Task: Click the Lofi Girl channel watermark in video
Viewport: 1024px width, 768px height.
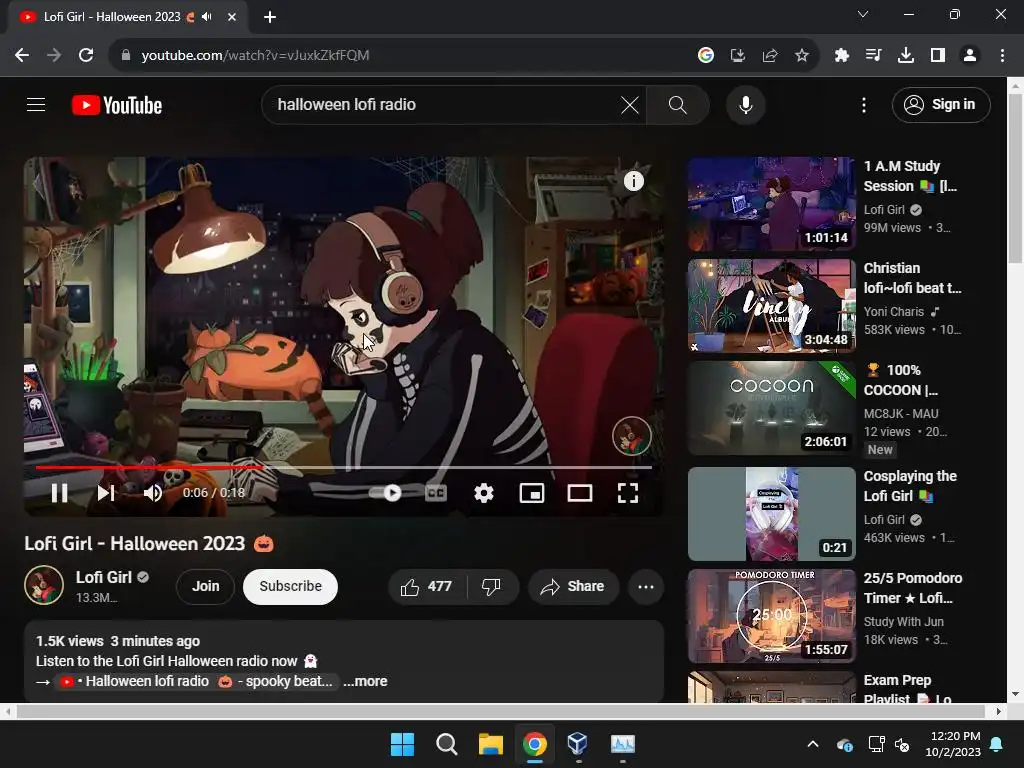Action: coord(632,436)
